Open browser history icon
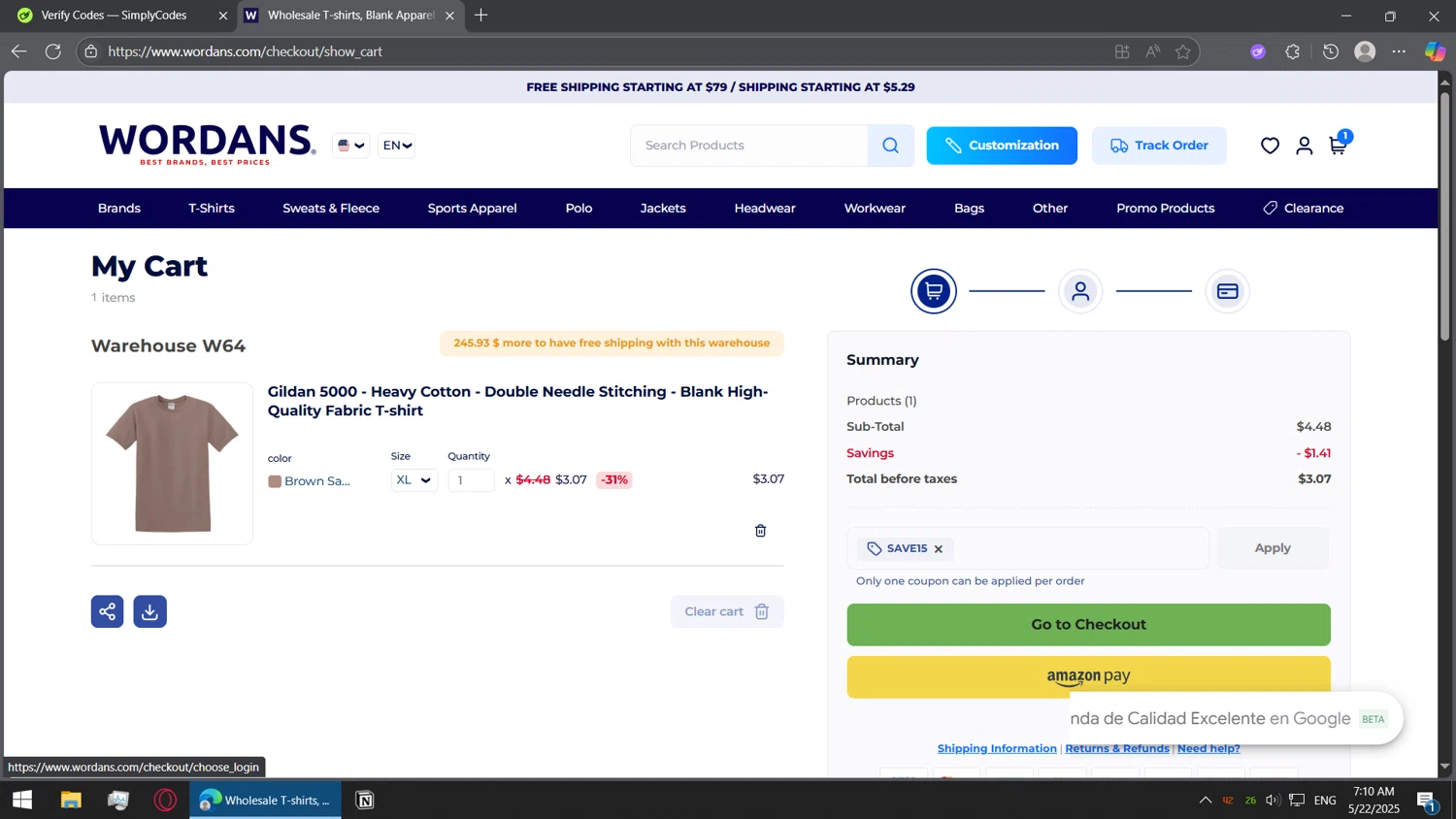This screenshot has width=1456, height=819. click(1330, 51)
